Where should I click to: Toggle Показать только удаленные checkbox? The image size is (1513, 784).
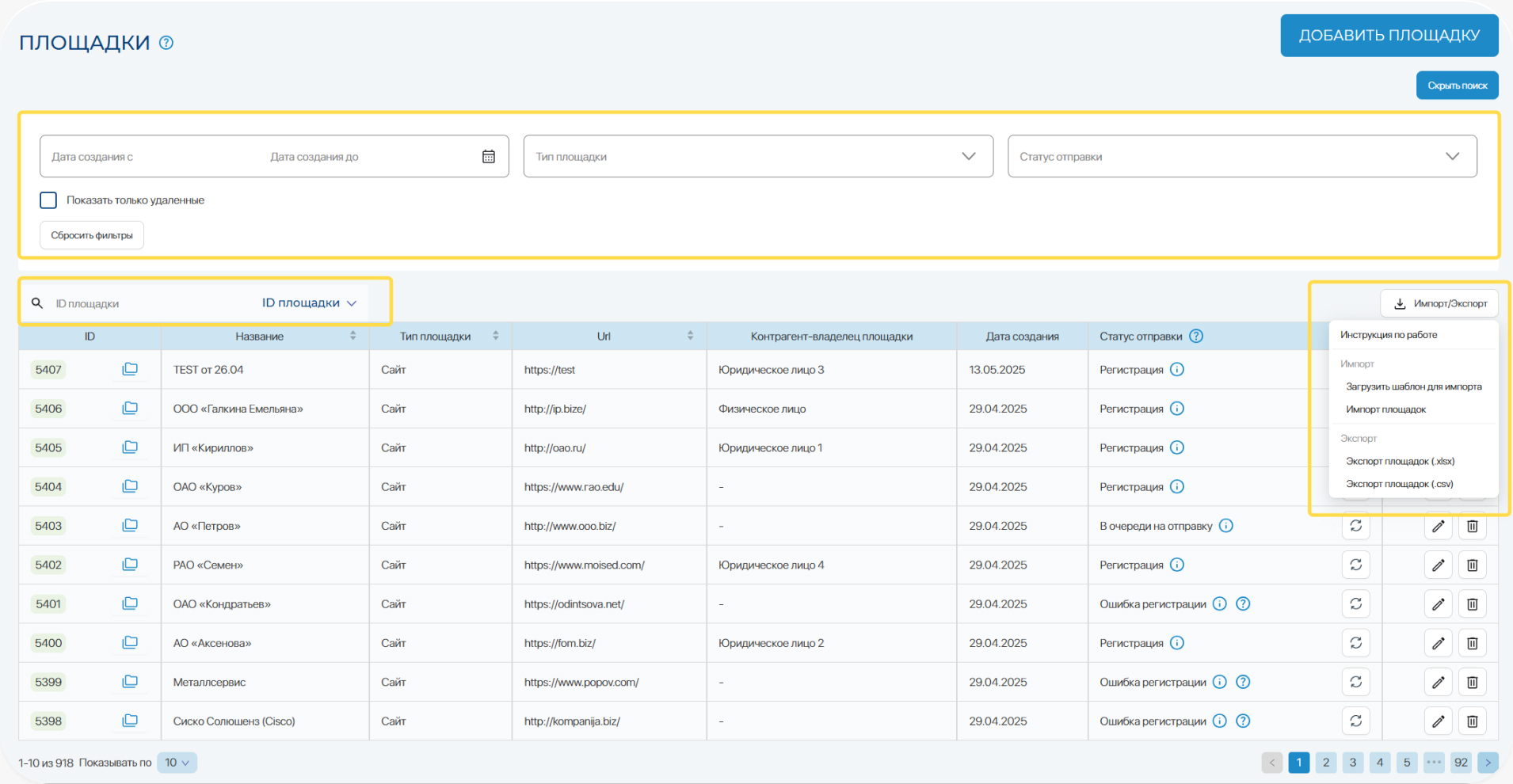pyautogui.click(x=48, y=200)
